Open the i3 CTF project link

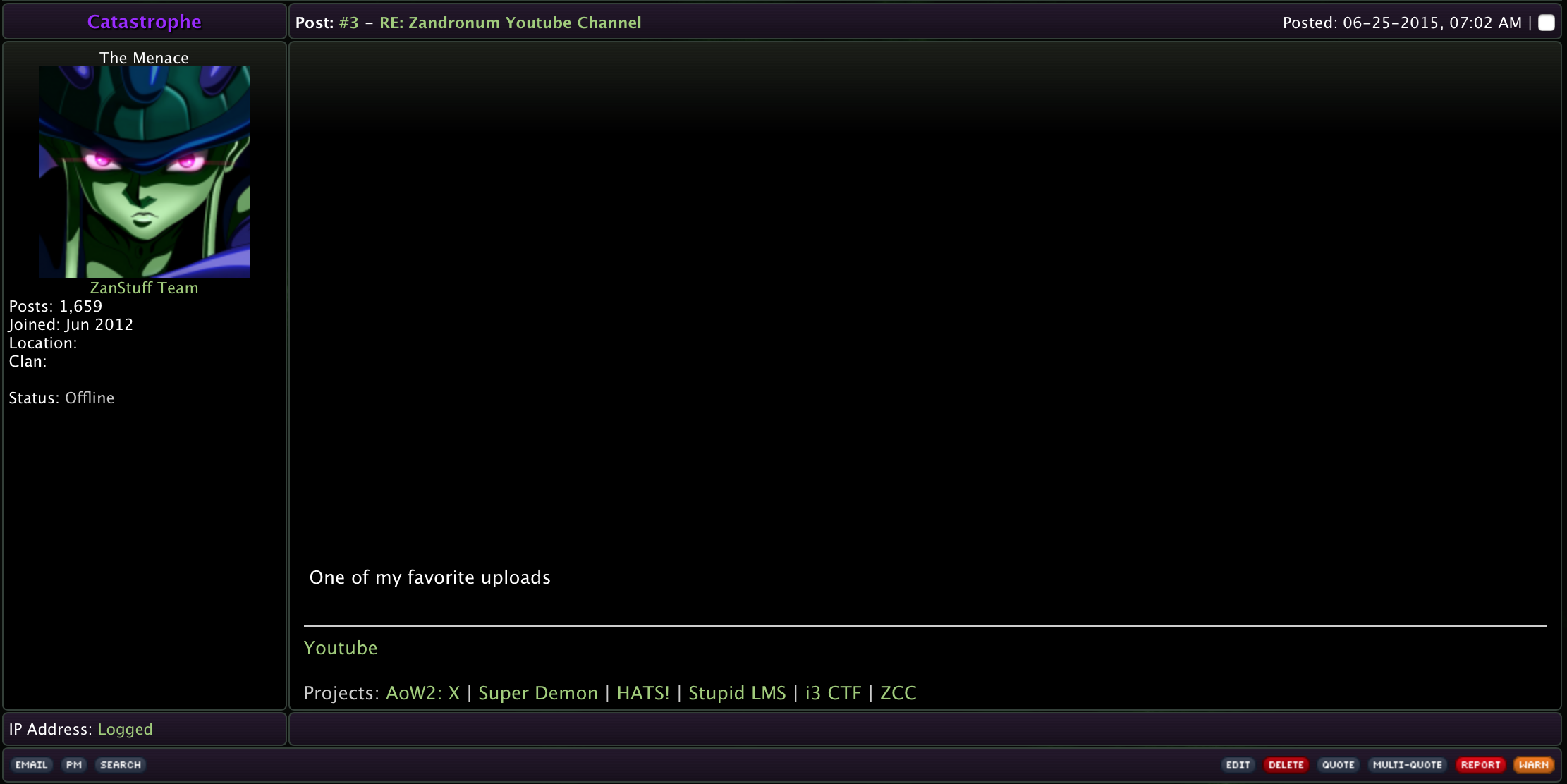pos(833,693)
